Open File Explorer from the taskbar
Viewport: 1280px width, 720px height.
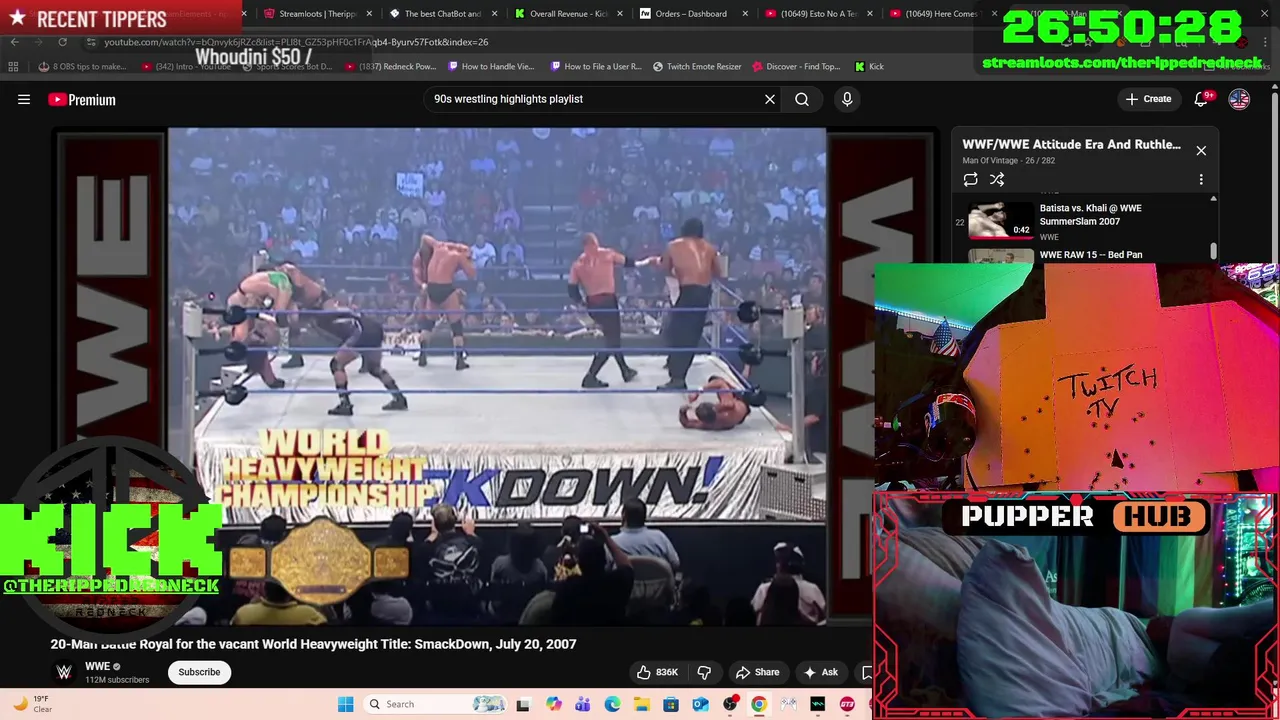641,704
